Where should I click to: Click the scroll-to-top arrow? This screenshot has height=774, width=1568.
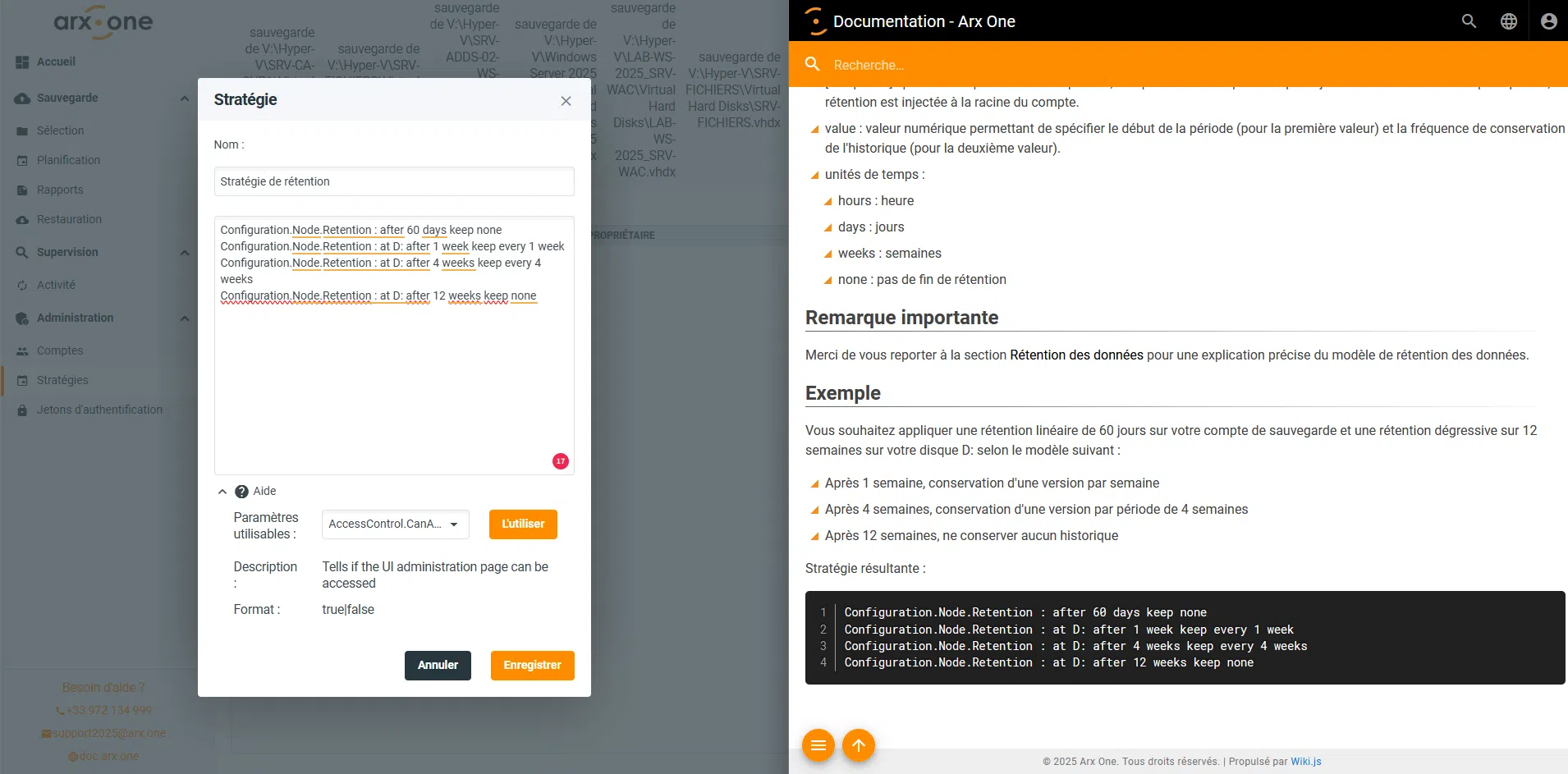(859, 745)
